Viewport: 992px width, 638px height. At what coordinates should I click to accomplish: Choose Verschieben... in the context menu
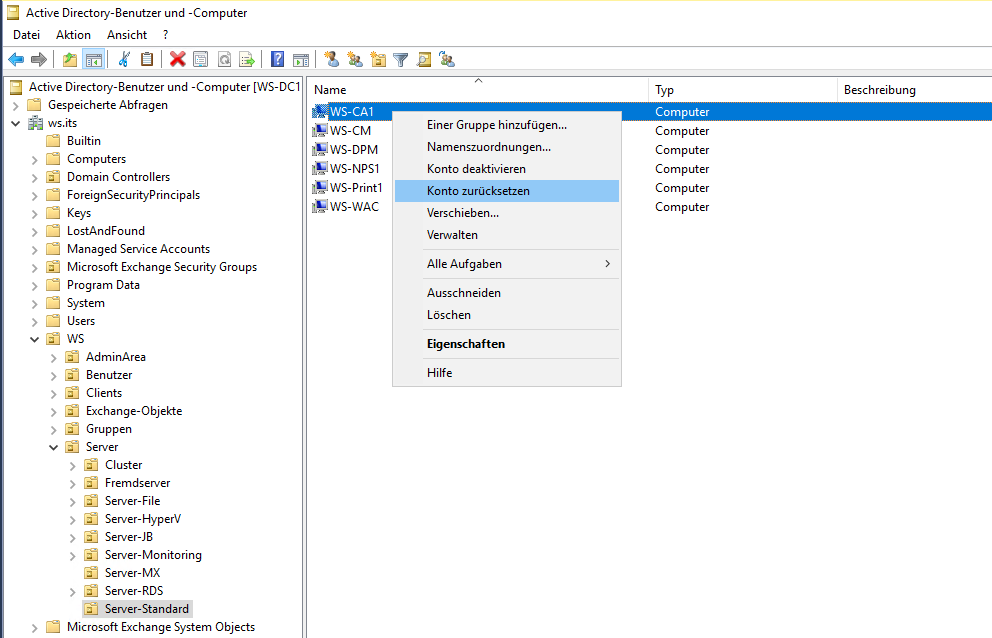point(507,213)
